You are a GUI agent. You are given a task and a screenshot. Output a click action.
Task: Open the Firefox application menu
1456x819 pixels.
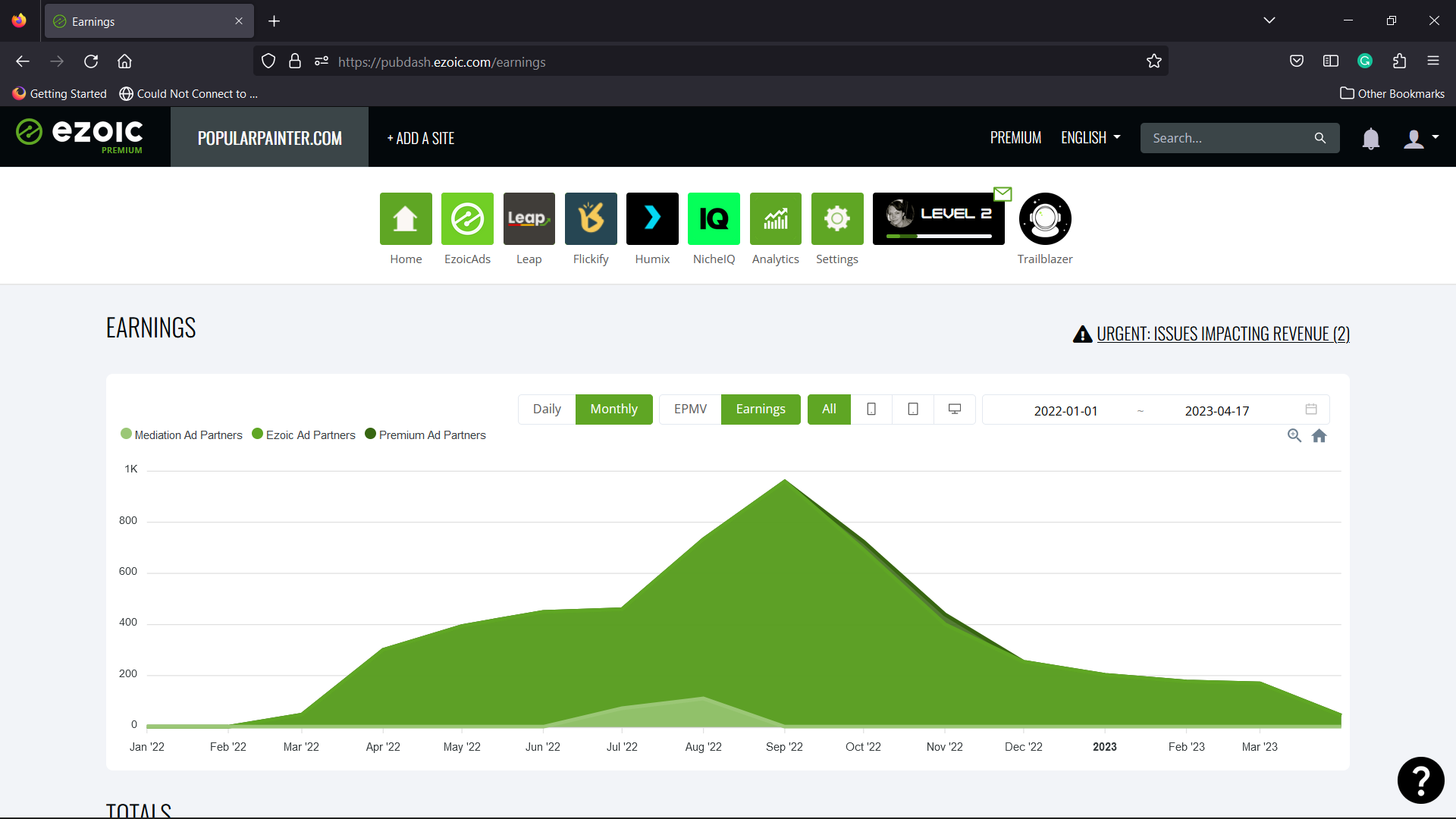coord(1433,61)
